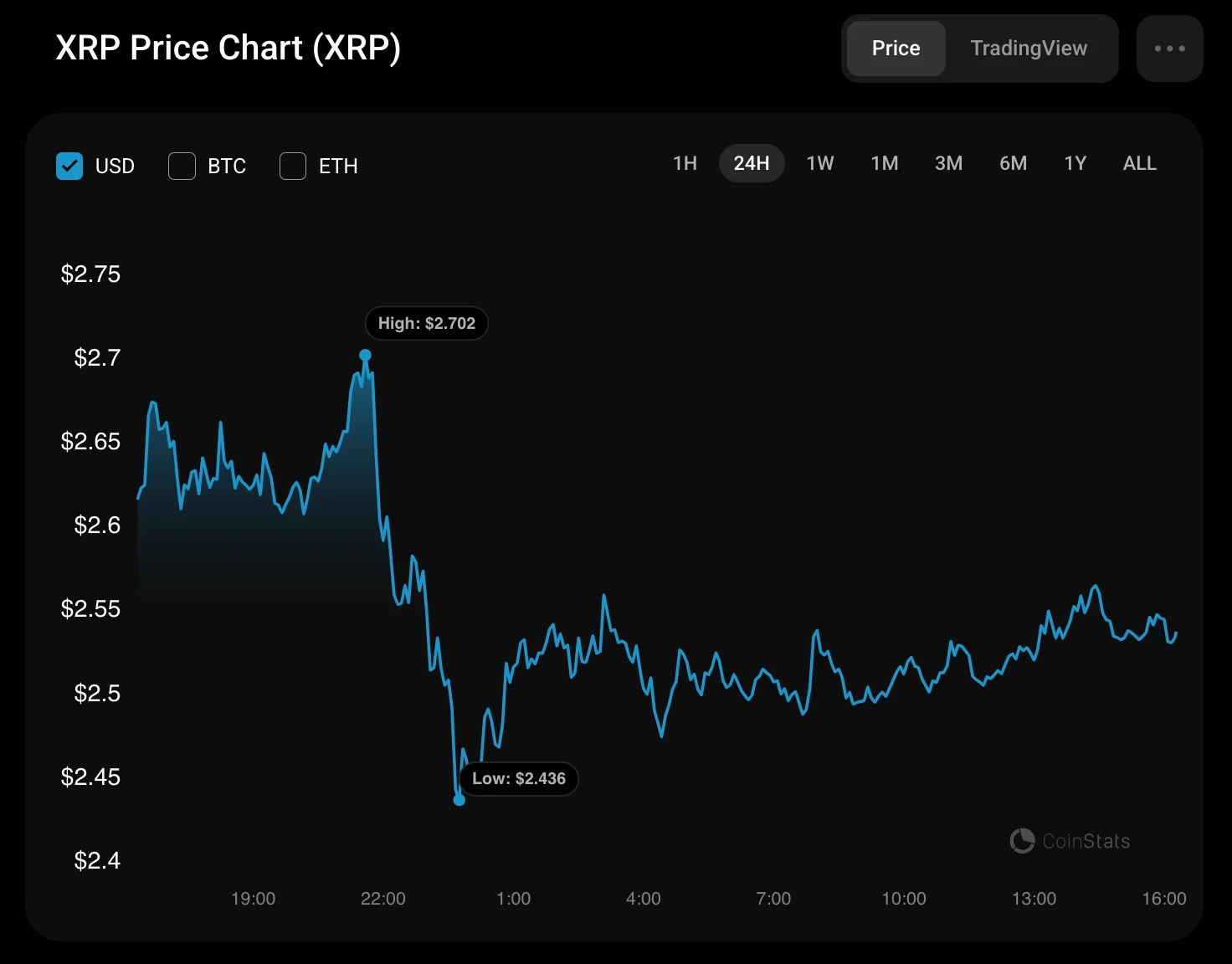Choose the 3M time range
The width and height of the screenshot is (1232, 964).
click(948, 163)
